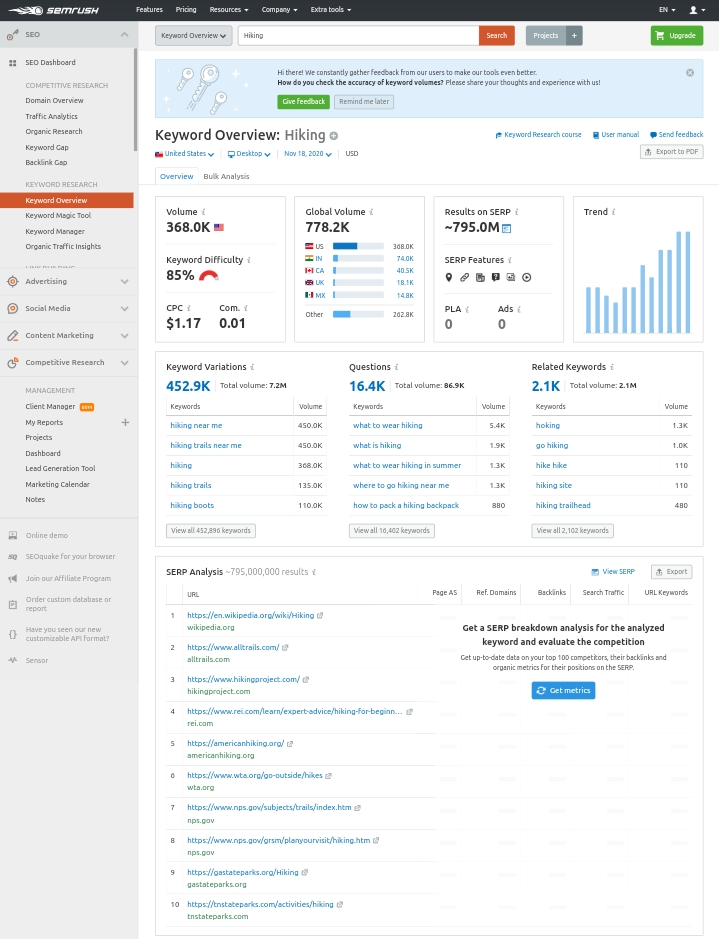The image size is (719, 939).
Task: Click the keyword search input field
Action: pyautogui.click(x=358, y=35)
